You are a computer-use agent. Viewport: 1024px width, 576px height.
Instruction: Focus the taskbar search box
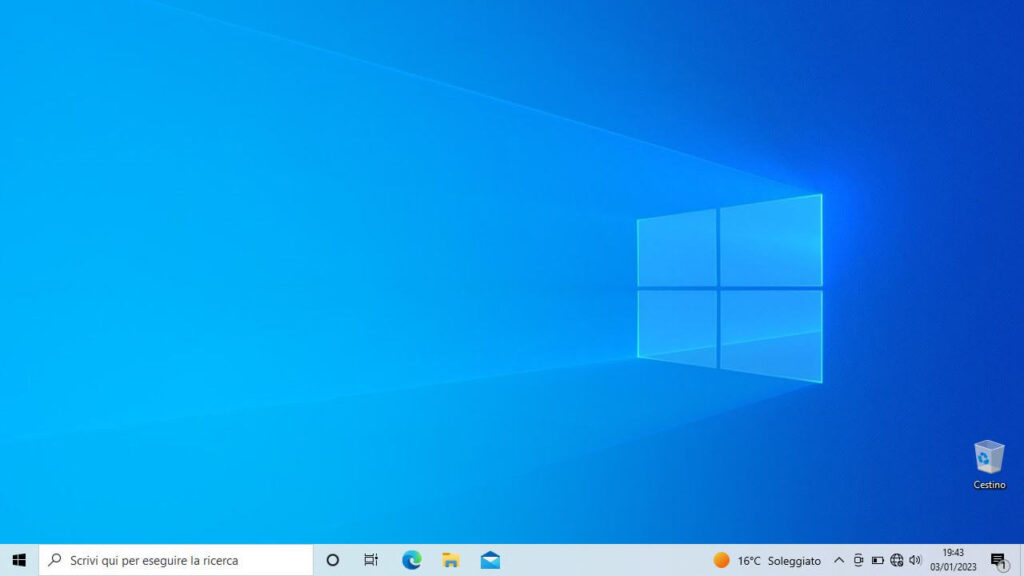coord(176,560)
